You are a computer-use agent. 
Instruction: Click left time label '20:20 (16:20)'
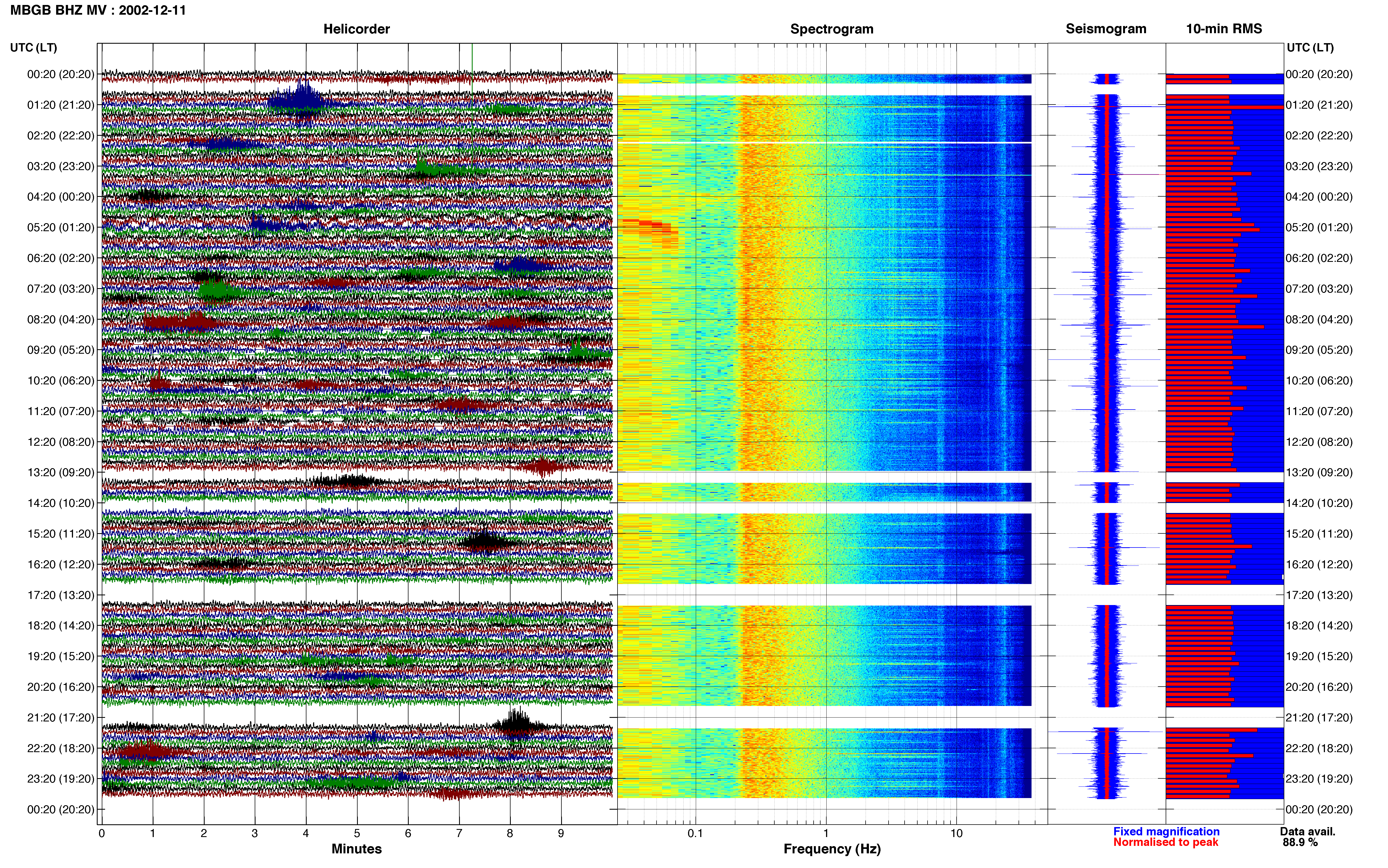click(61, 687)
